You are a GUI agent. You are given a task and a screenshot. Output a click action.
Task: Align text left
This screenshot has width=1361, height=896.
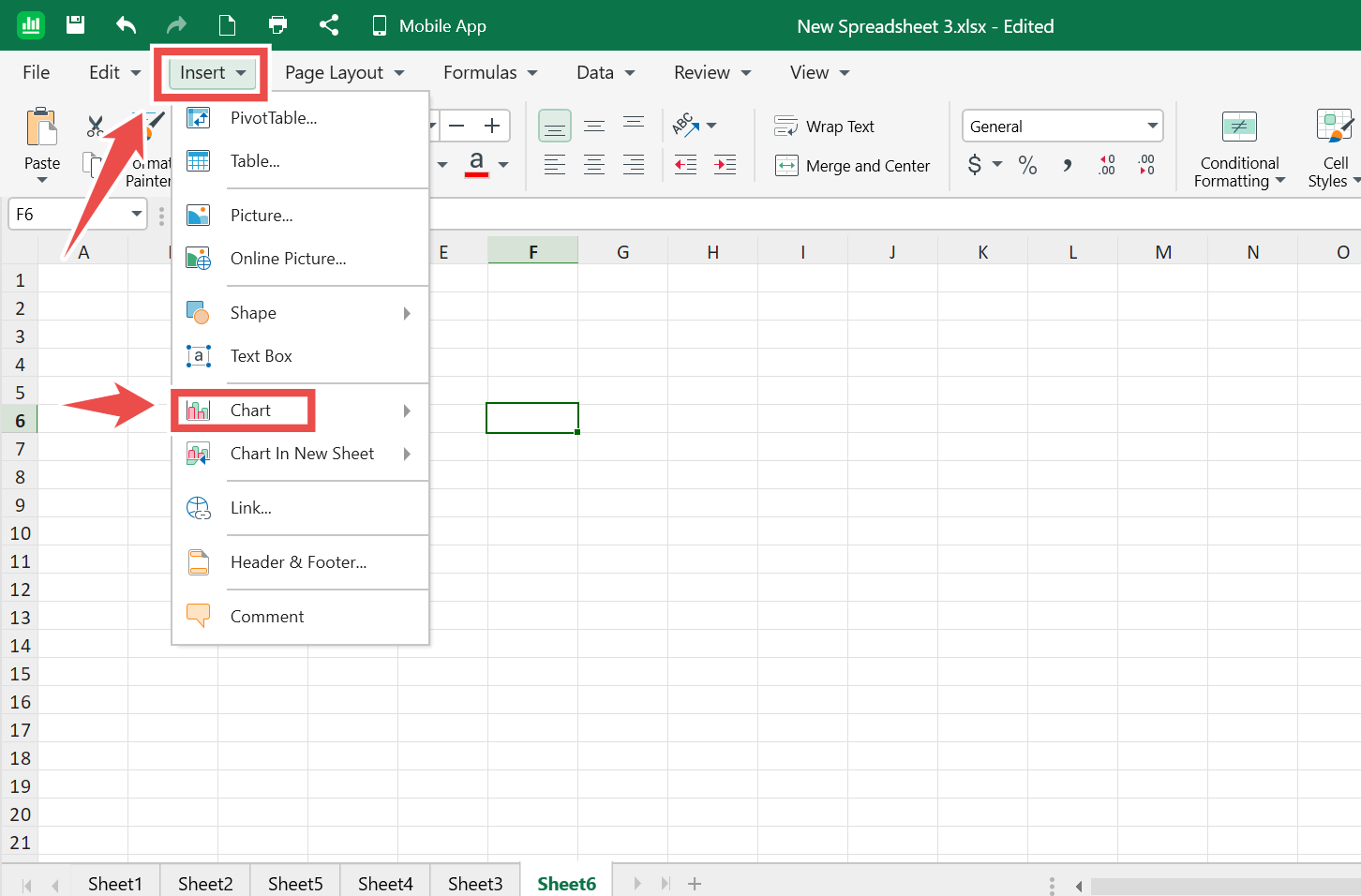(x=555, y=165)
